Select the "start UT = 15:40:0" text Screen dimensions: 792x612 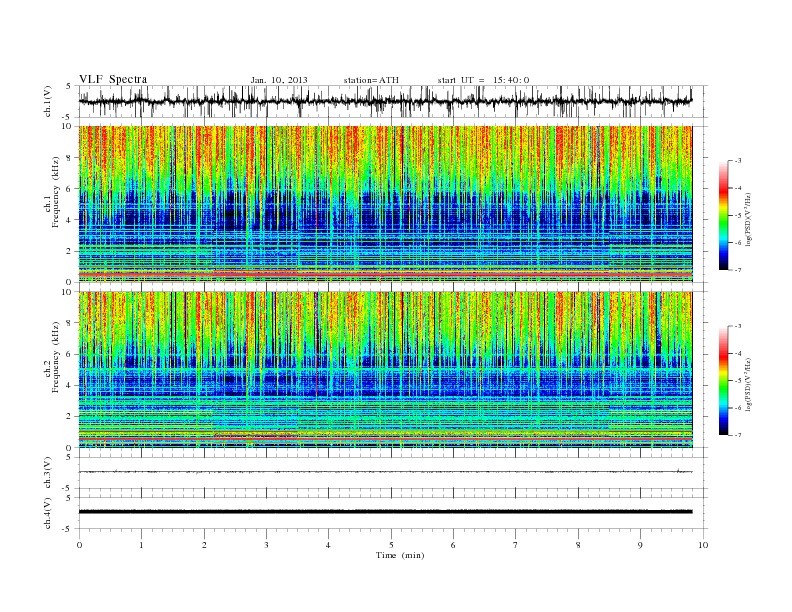pyautogui.click(x=483, y=80)
